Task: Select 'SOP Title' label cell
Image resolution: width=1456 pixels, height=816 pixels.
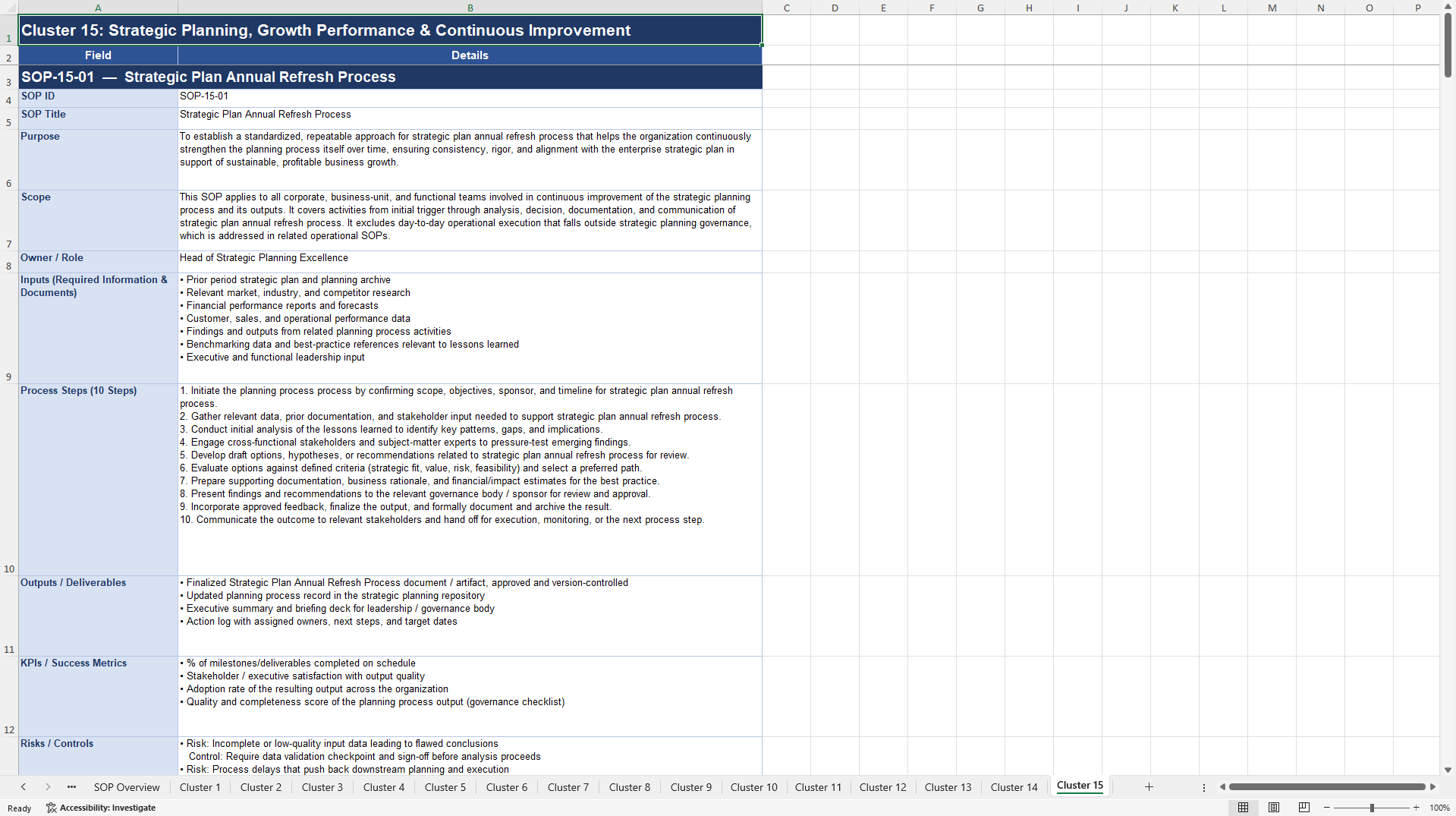Action: (x=98, y=118)
